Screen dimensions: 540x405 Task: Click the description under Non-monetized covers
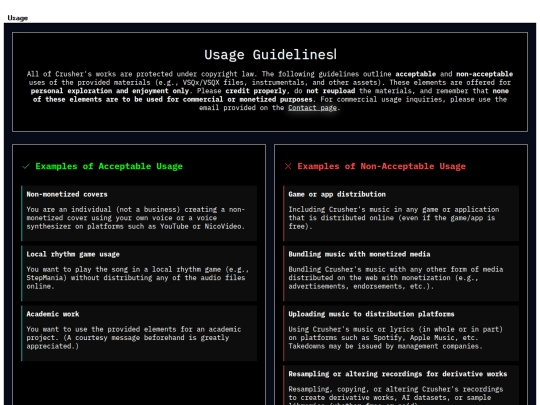tap(136, 218)
